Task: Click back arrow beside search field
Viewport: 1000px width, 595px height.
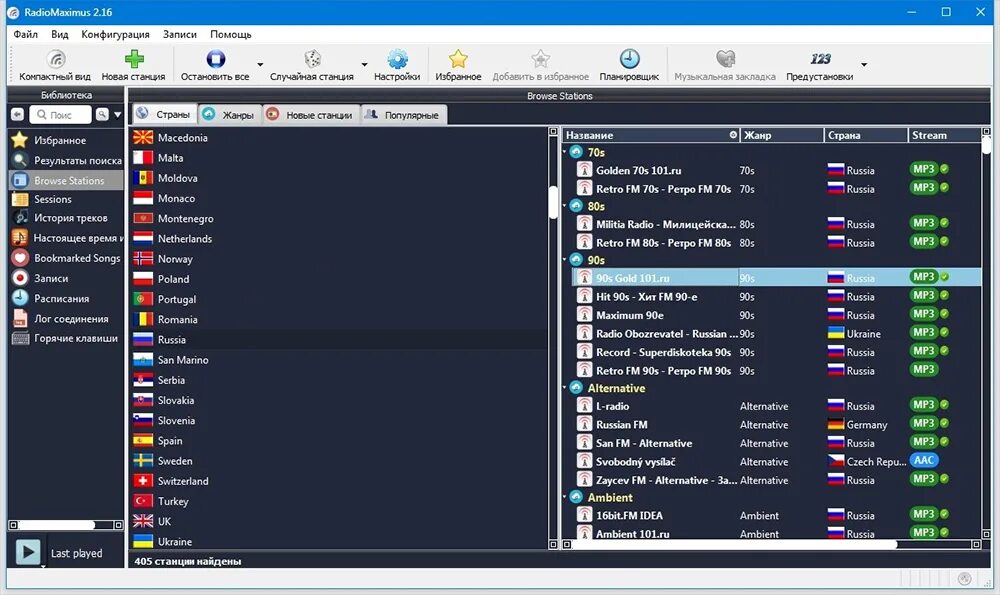Action: pos(17,114)
